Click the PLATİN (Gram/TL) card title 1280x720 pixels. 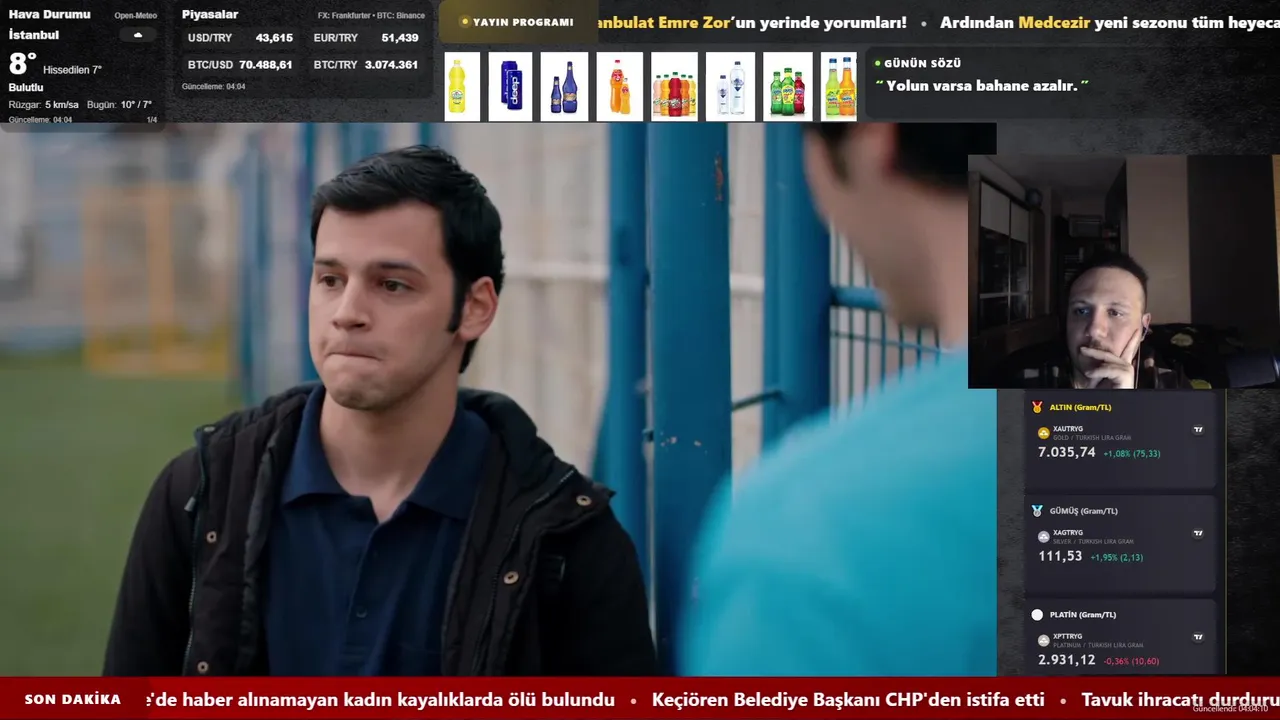(1083, 615)
